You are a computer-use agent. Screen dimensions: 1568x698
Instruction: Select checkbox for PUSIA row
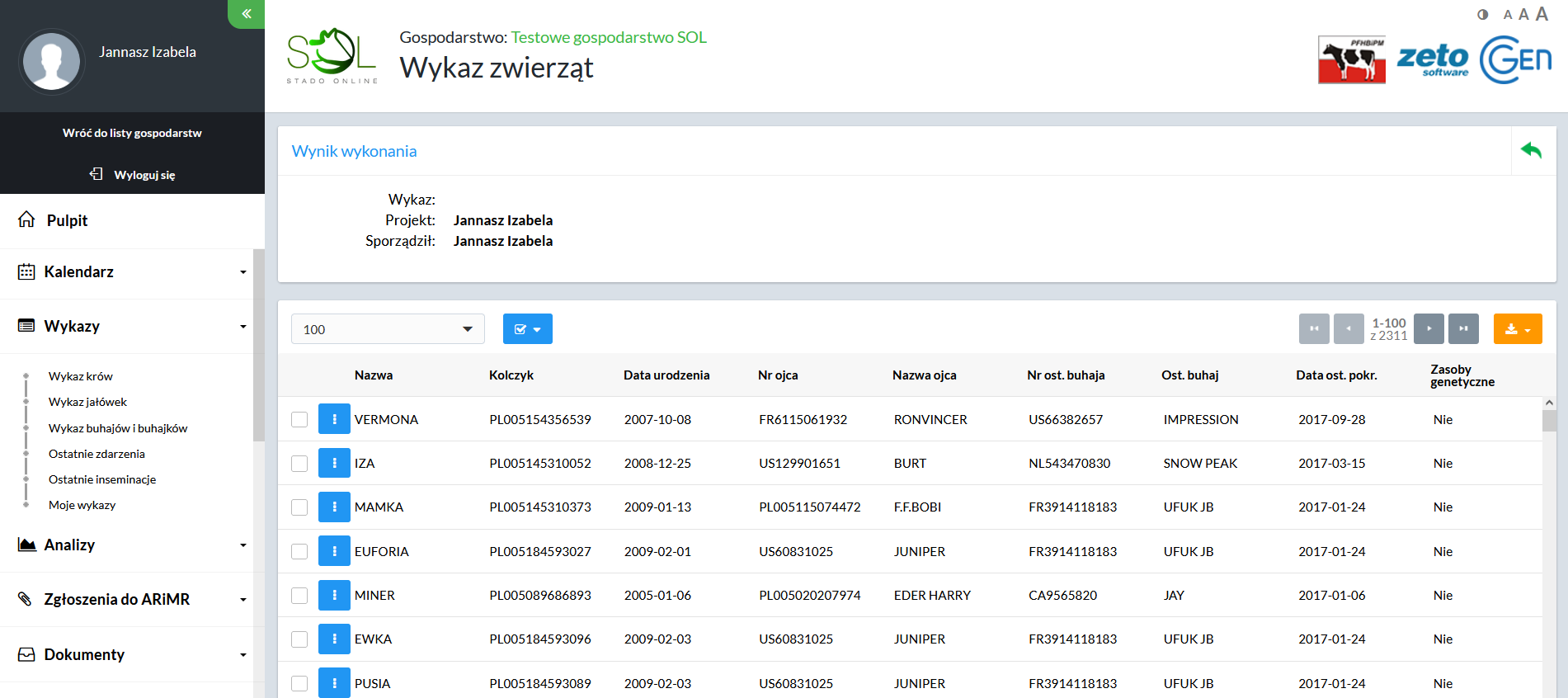click(x=299, y=683)
